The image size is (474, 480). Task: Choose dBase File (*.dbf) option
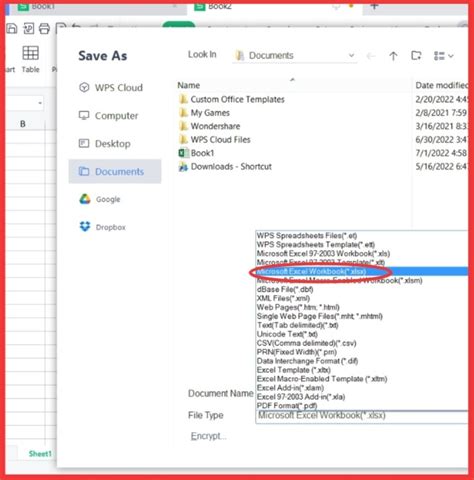pos(362,289)
